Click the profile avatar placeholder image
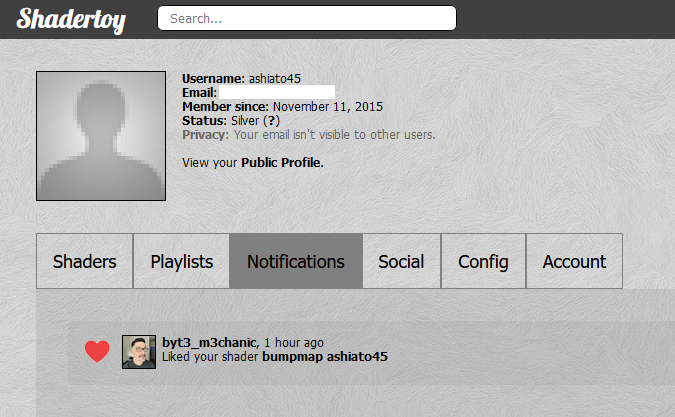 tap(101, 136)
